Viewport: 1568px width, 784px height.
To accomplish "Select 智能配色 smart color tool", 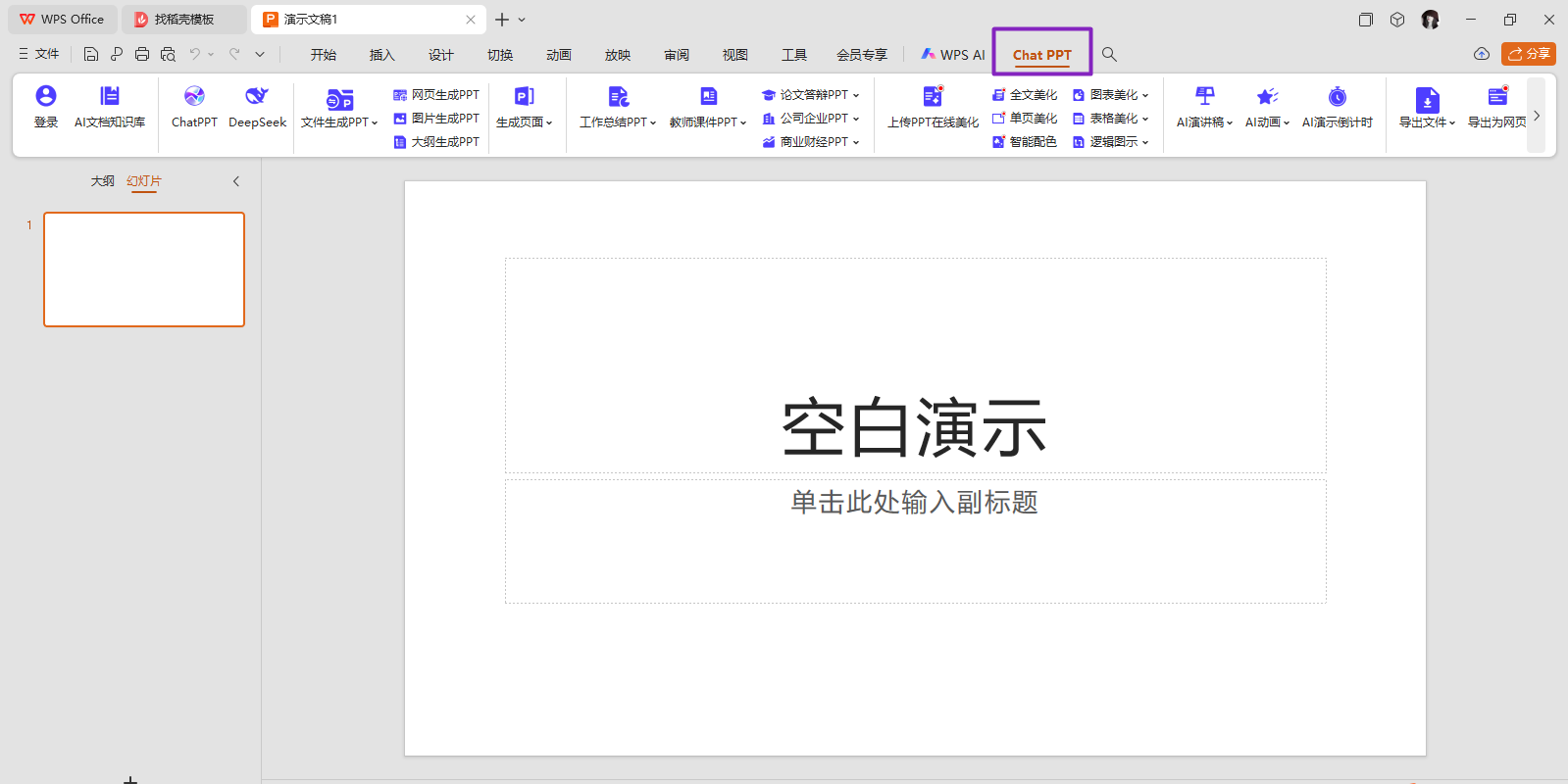I will tap(1025, 142).
